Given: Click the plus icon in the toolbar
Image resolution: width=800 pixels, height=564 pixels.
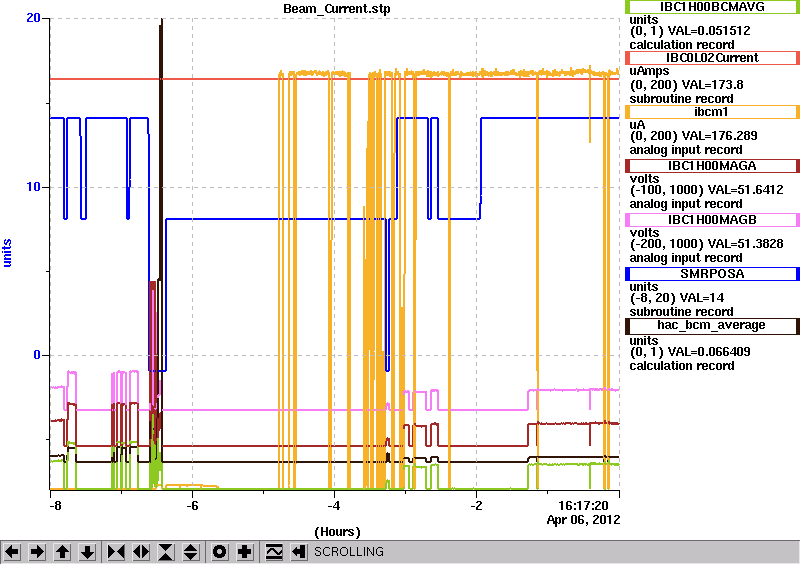Looking at the screenshot, I should point(245,552).
